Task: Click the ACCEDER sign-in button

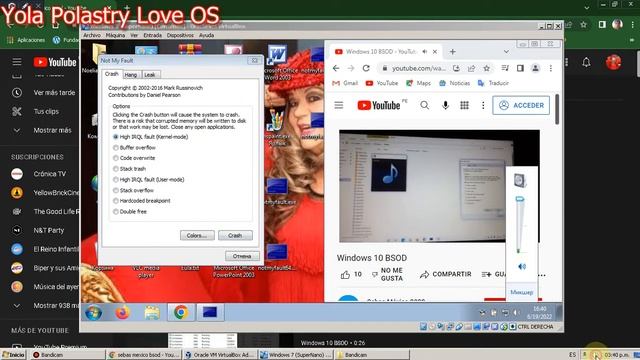Action: [x=521, y=105]
